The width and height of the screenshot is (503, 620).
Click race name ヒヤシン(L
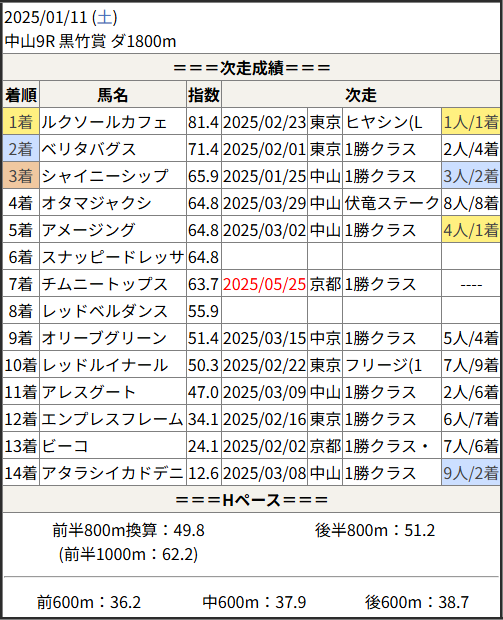[383, 122]
